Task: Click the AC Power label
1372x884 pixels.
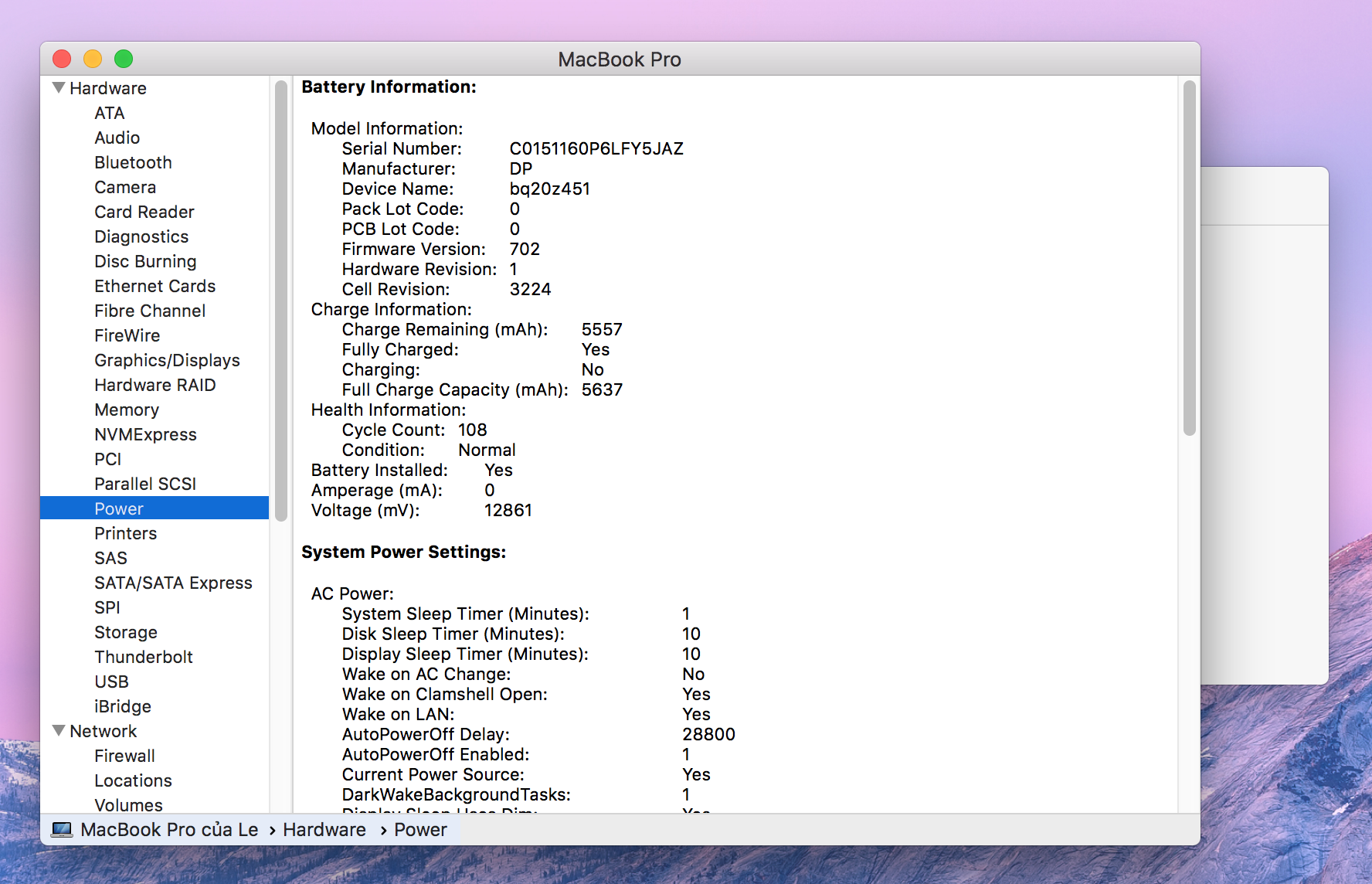Action: pyautogui.click(x=352, y=593)
